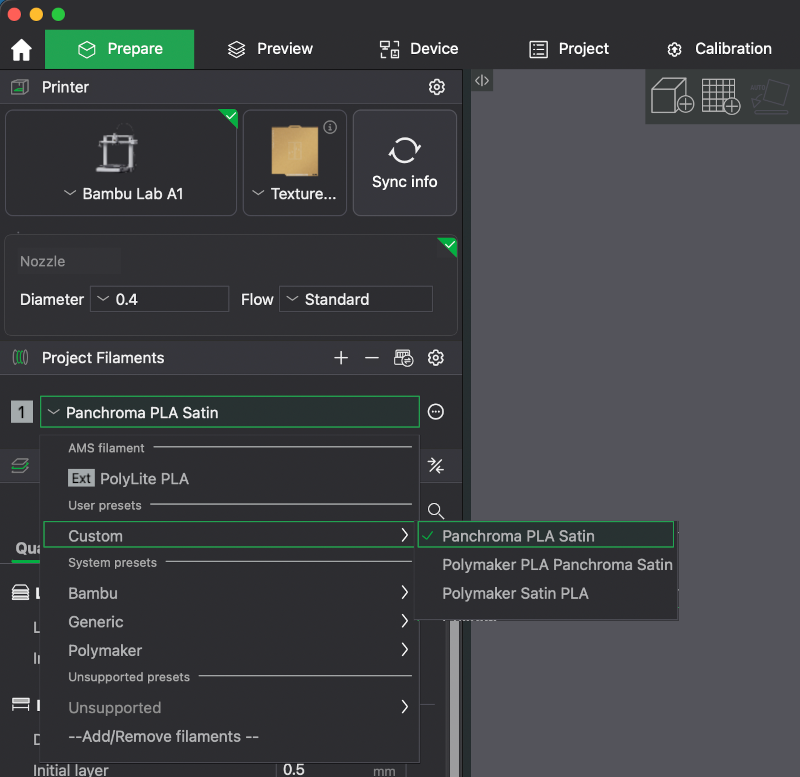Open Project Filaments settings gear

[435, 358]
